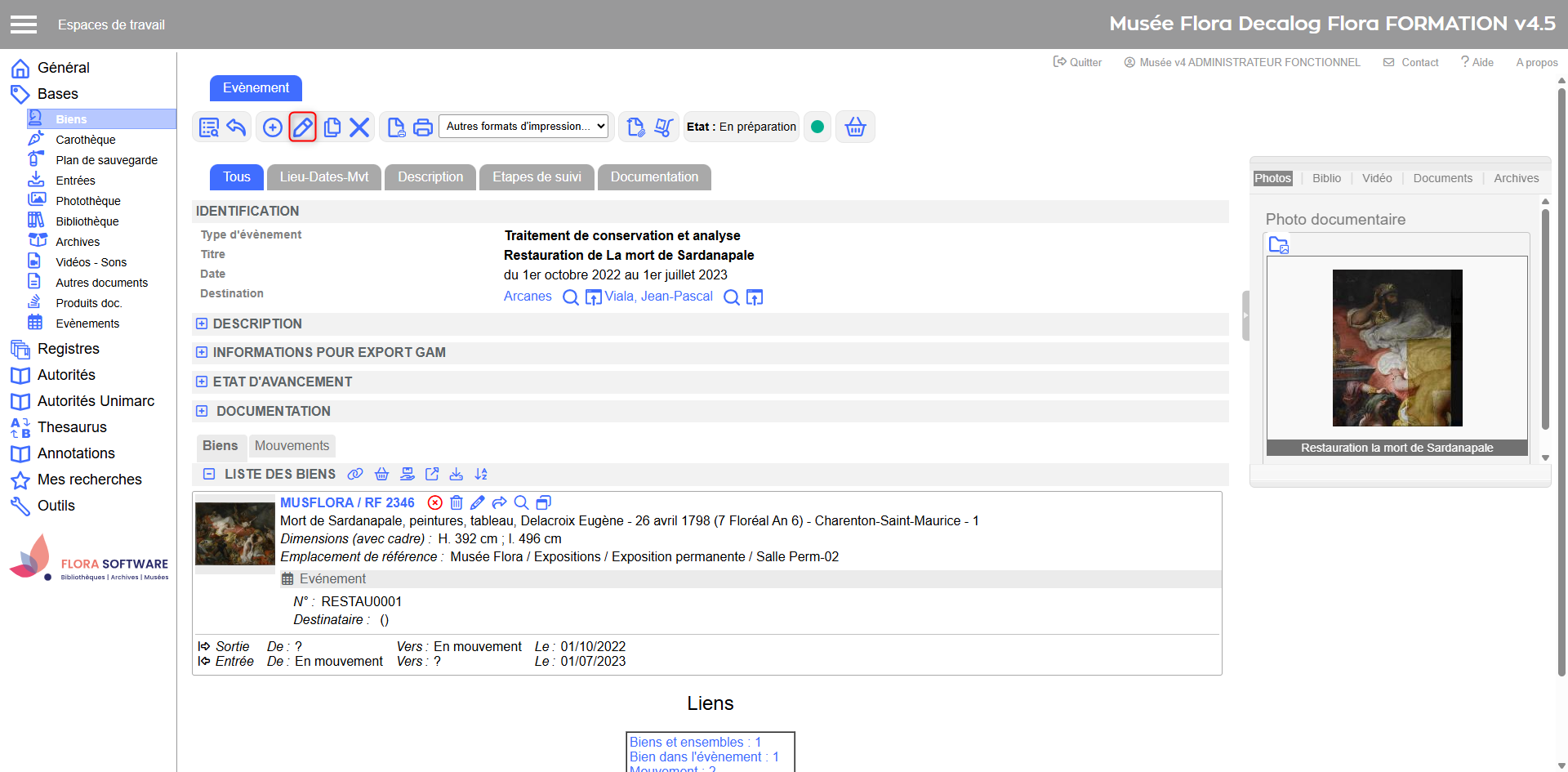Image resolution: width=1568 pixels, height=772 pixels.
Task: Open the MUSFLORA / RF 2346 link
Action: (347, 503)
